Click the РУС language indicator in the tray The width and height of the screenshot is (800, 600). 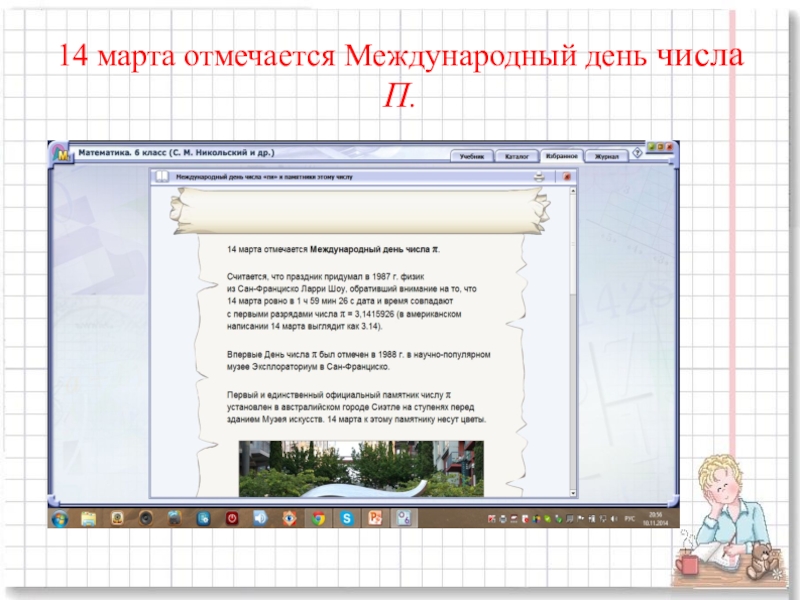point(631,519)
